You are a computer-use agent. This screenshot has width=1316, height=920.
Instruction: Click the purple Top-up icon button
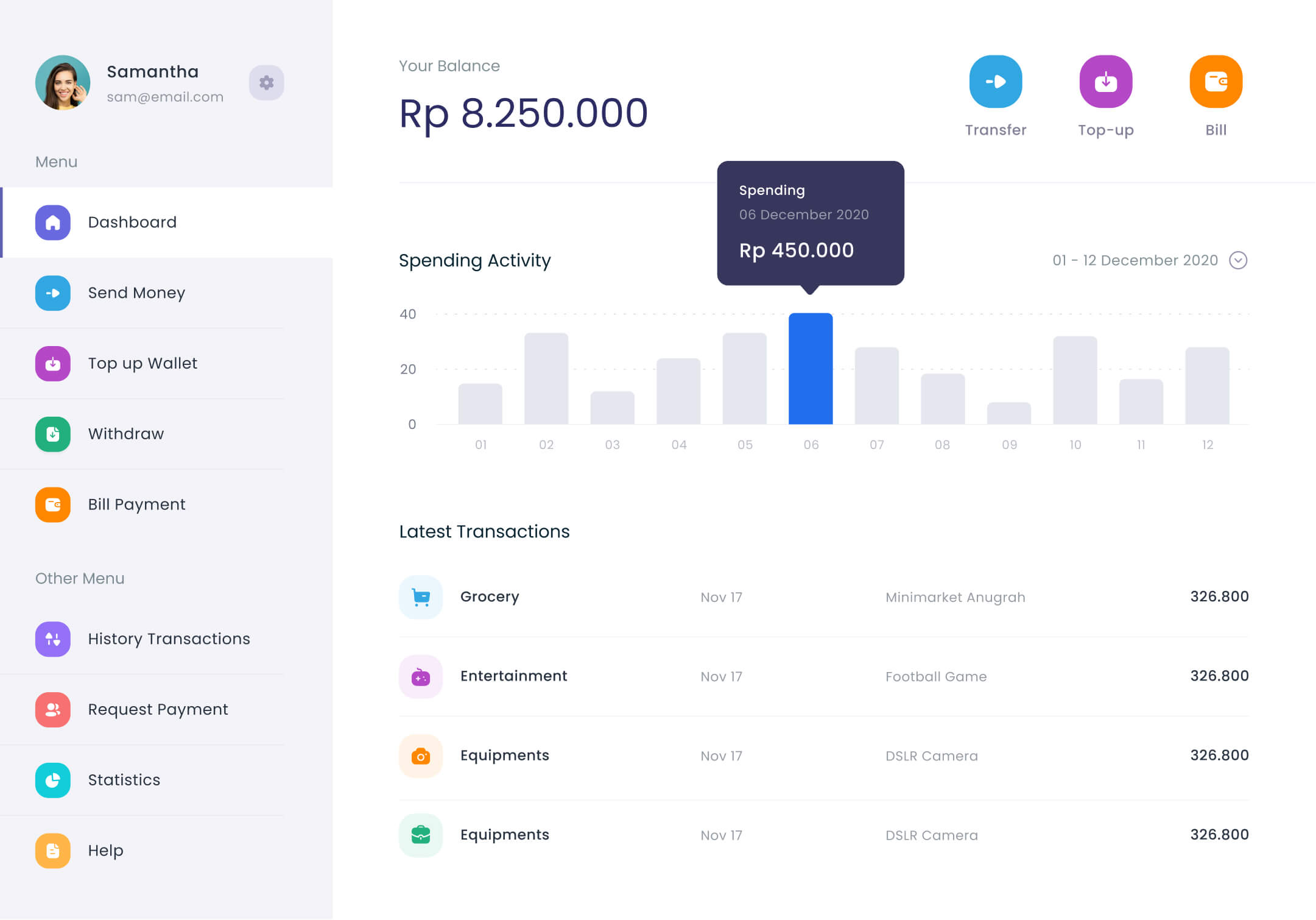click(x=1105, y=82)
